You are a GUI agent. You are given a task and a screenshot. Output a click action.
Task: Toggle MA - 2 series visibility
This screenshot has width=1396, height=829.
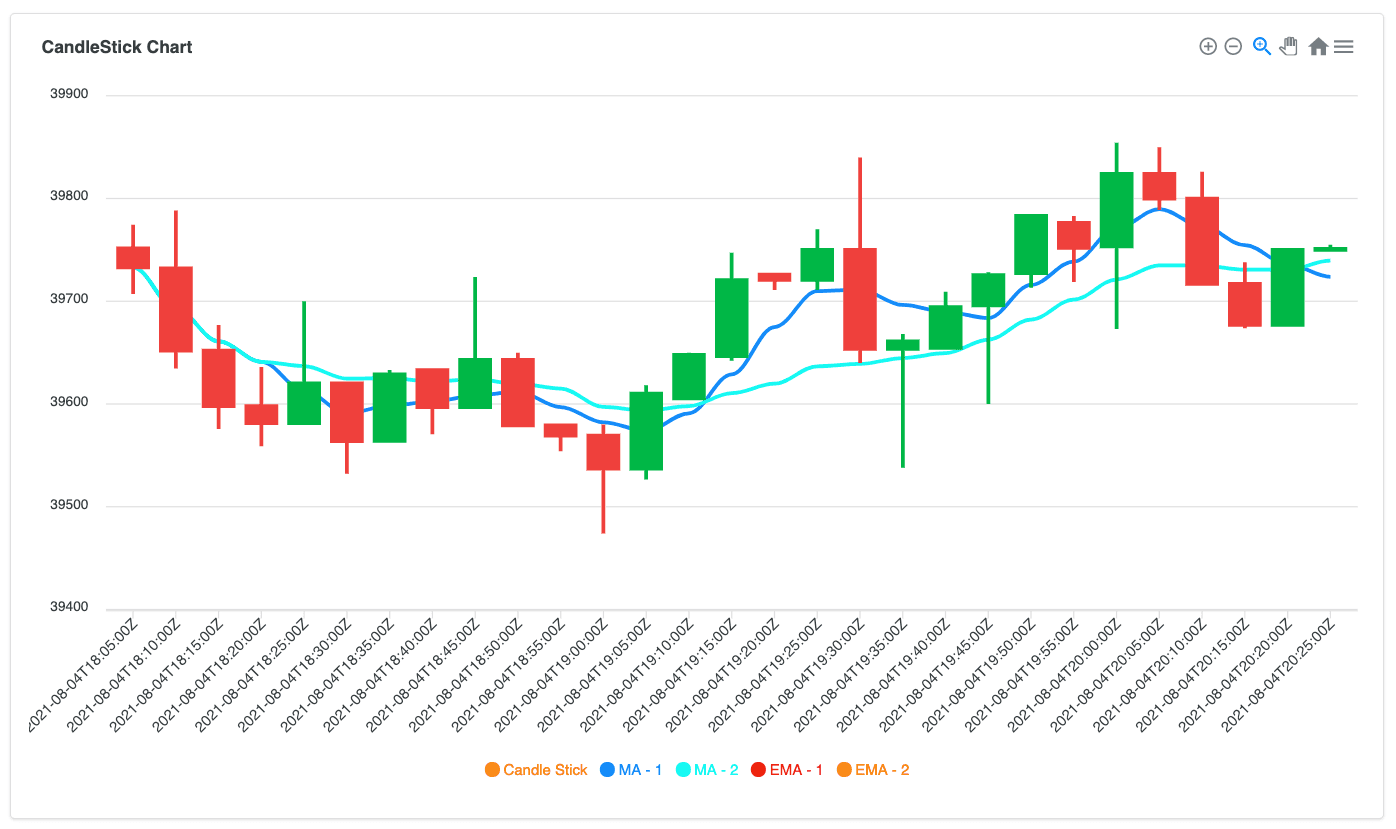pos(707,770)
